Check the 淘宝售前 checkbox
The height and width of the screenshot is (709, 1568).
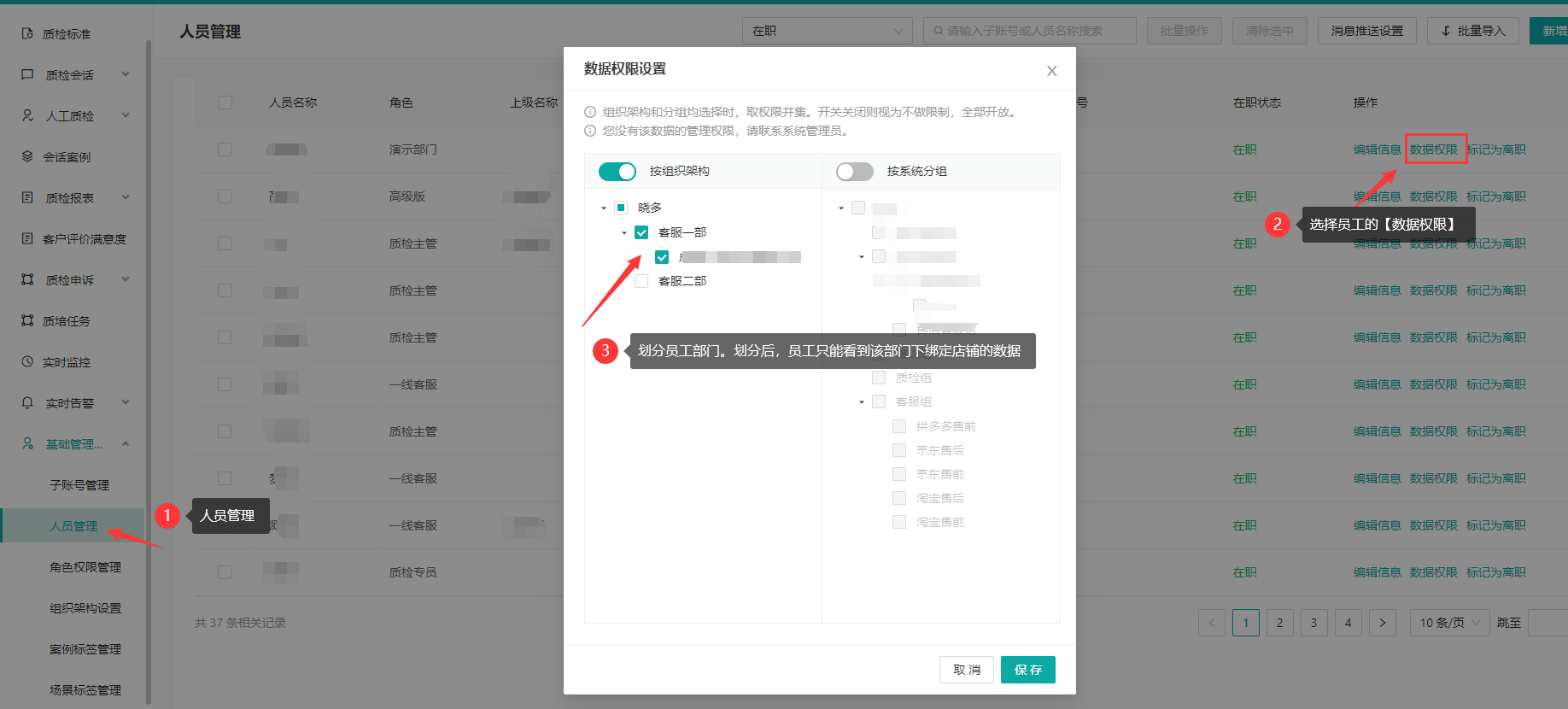click(899, 522)
